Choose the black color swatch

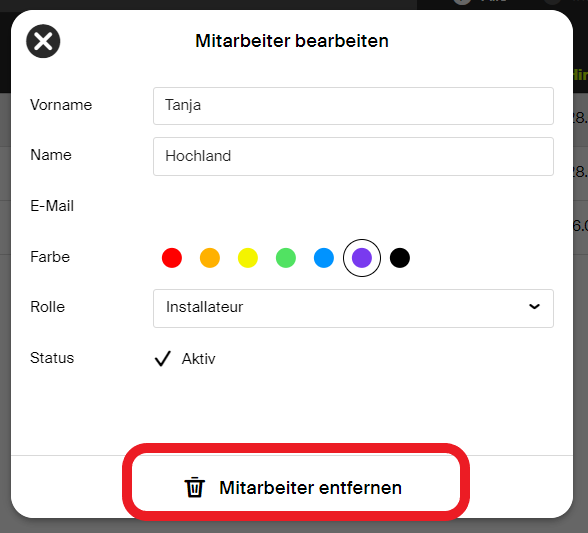tap(400, 258)
